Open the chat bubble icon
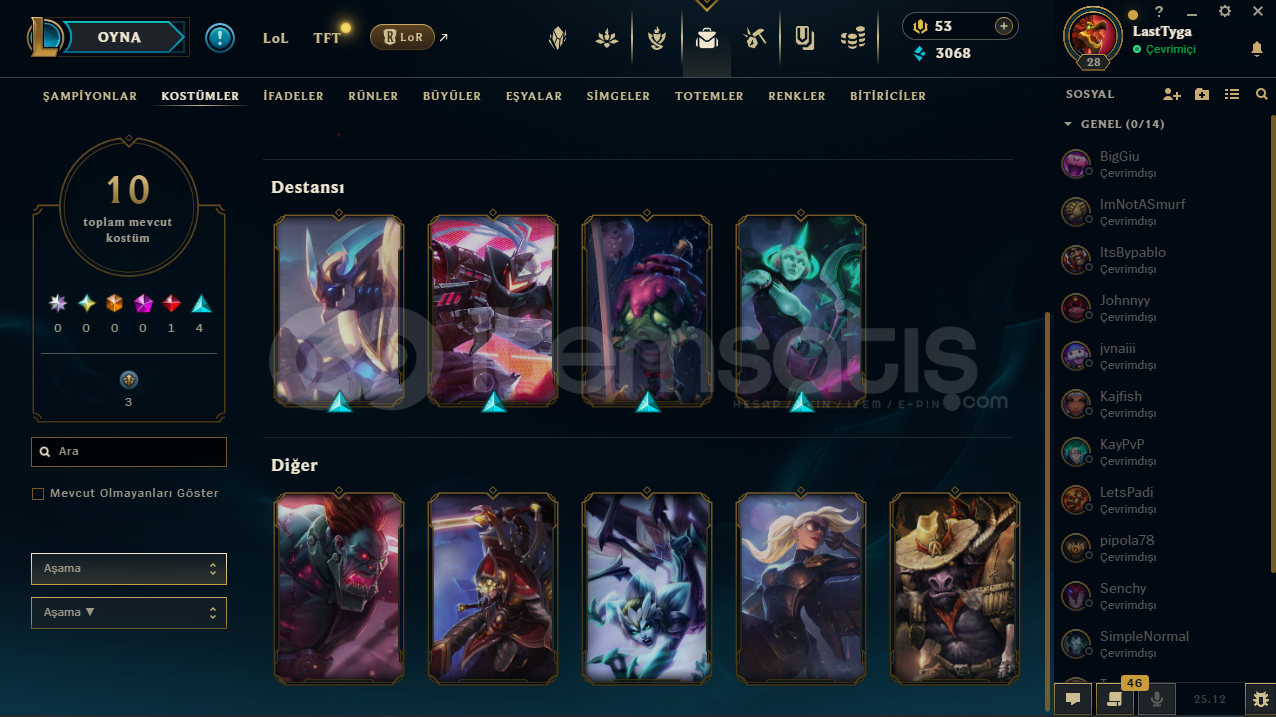Viewport: 1276px width, 717px height. tap(1072, 699)
